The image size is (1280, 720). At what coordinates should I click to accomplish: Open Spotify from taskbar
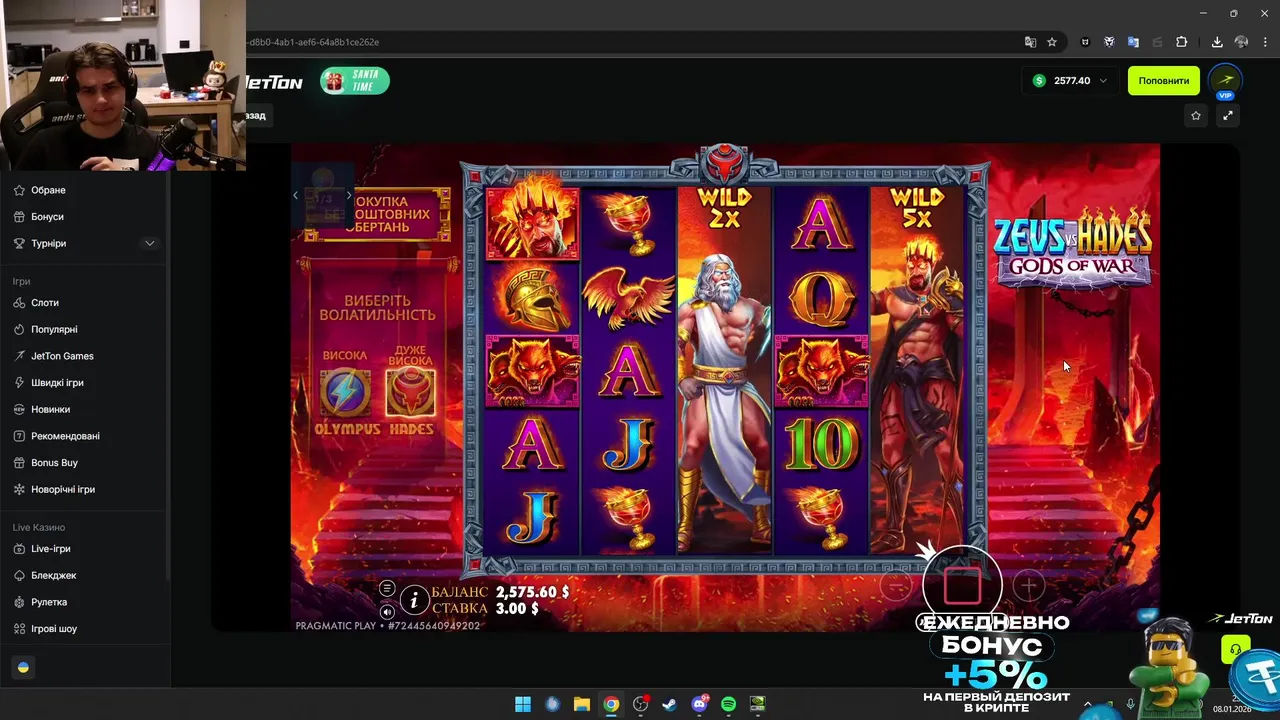click(x=729, y=704)
